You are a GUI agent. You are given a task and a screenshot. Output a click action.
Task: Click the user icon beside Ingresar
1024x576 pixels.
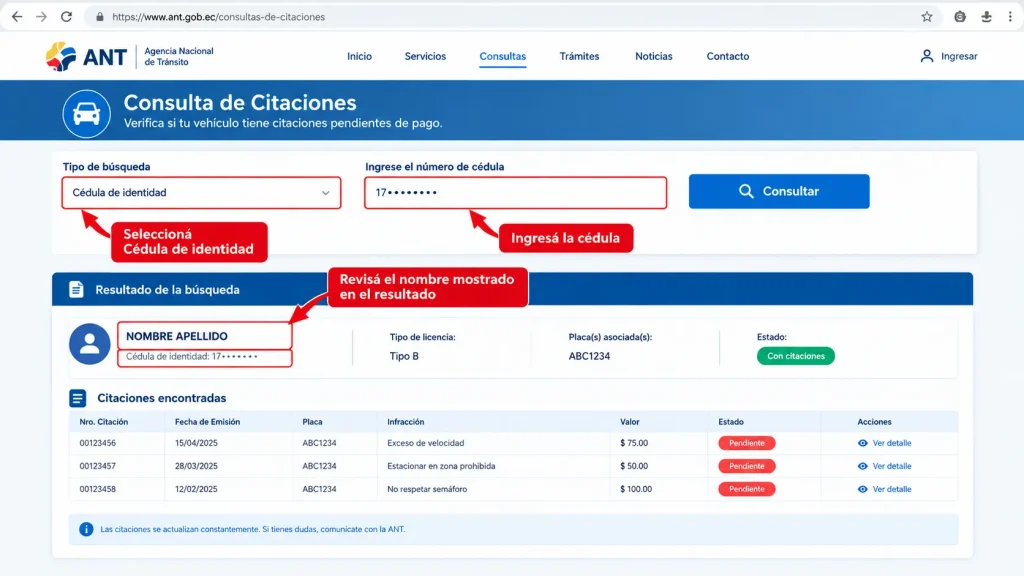click(927, 56)
